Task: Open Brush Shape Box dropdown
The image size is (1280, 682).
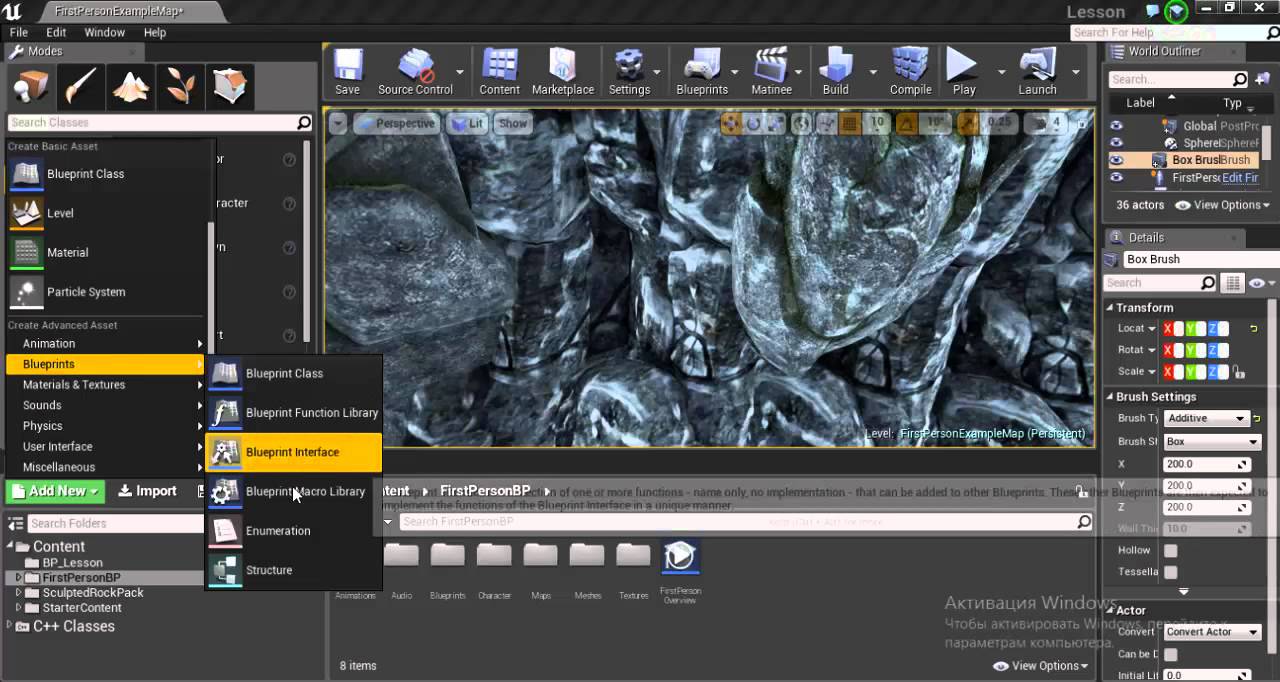Action: click(x=1212, y=441)
